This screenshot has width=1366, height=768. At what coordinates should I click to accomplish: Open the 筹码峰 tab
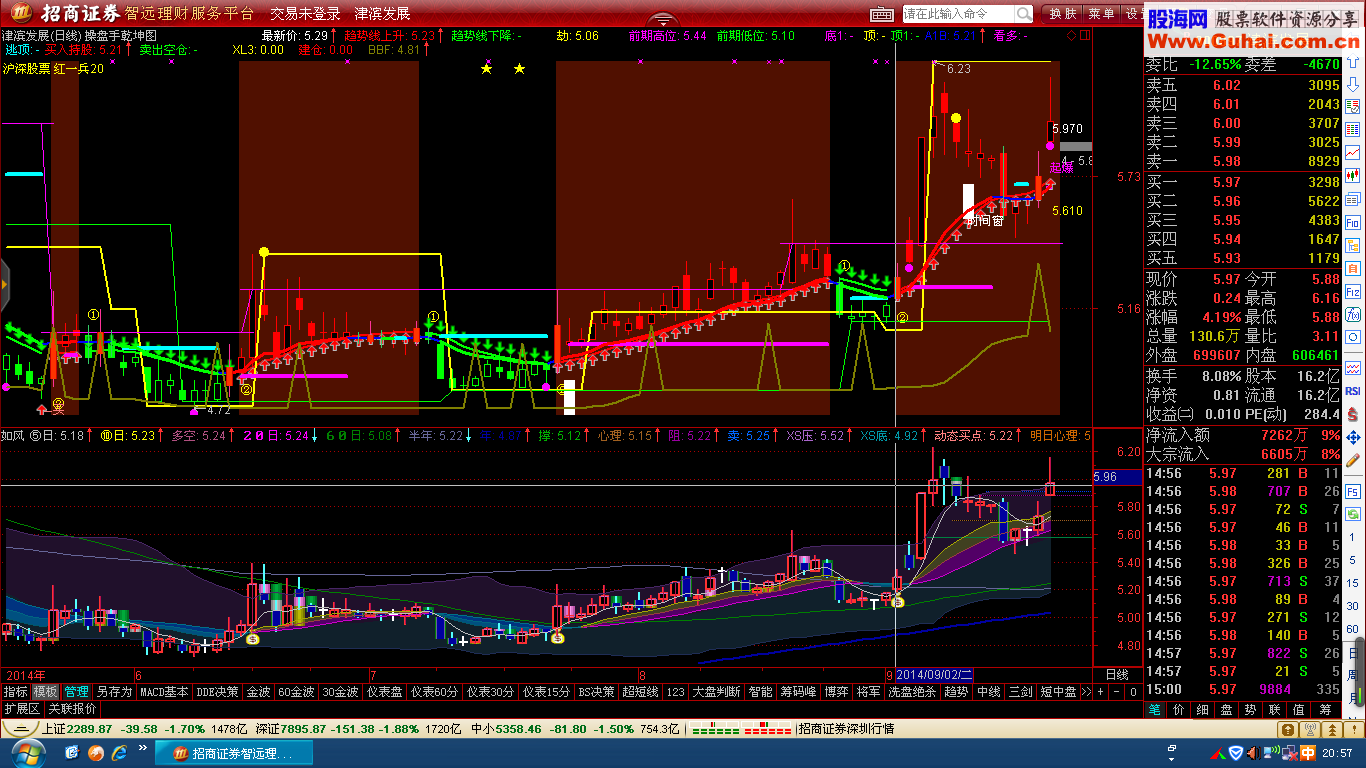(x=798, y=691)
